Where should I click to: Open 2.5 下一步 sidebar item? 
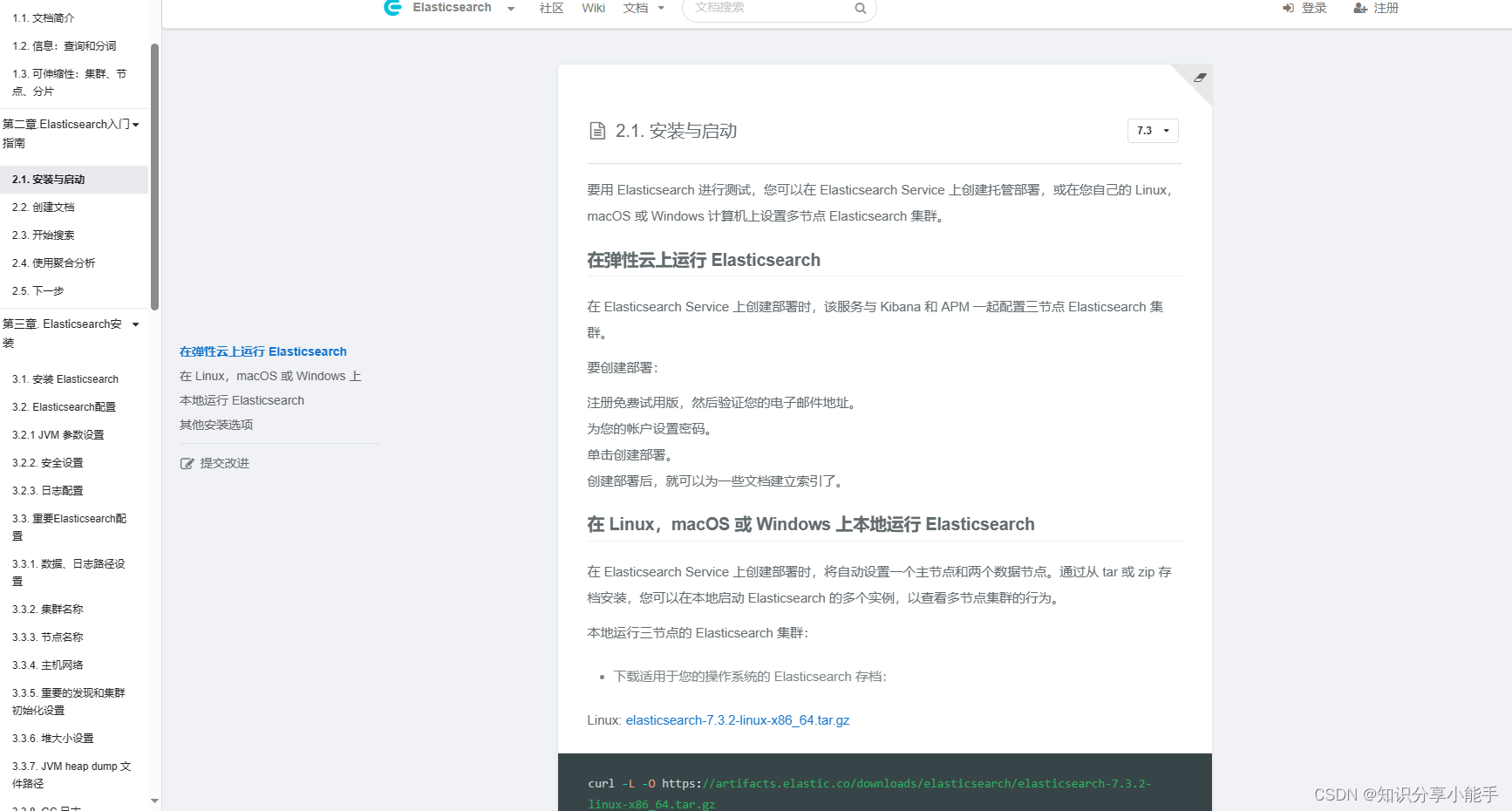point(38,291)
